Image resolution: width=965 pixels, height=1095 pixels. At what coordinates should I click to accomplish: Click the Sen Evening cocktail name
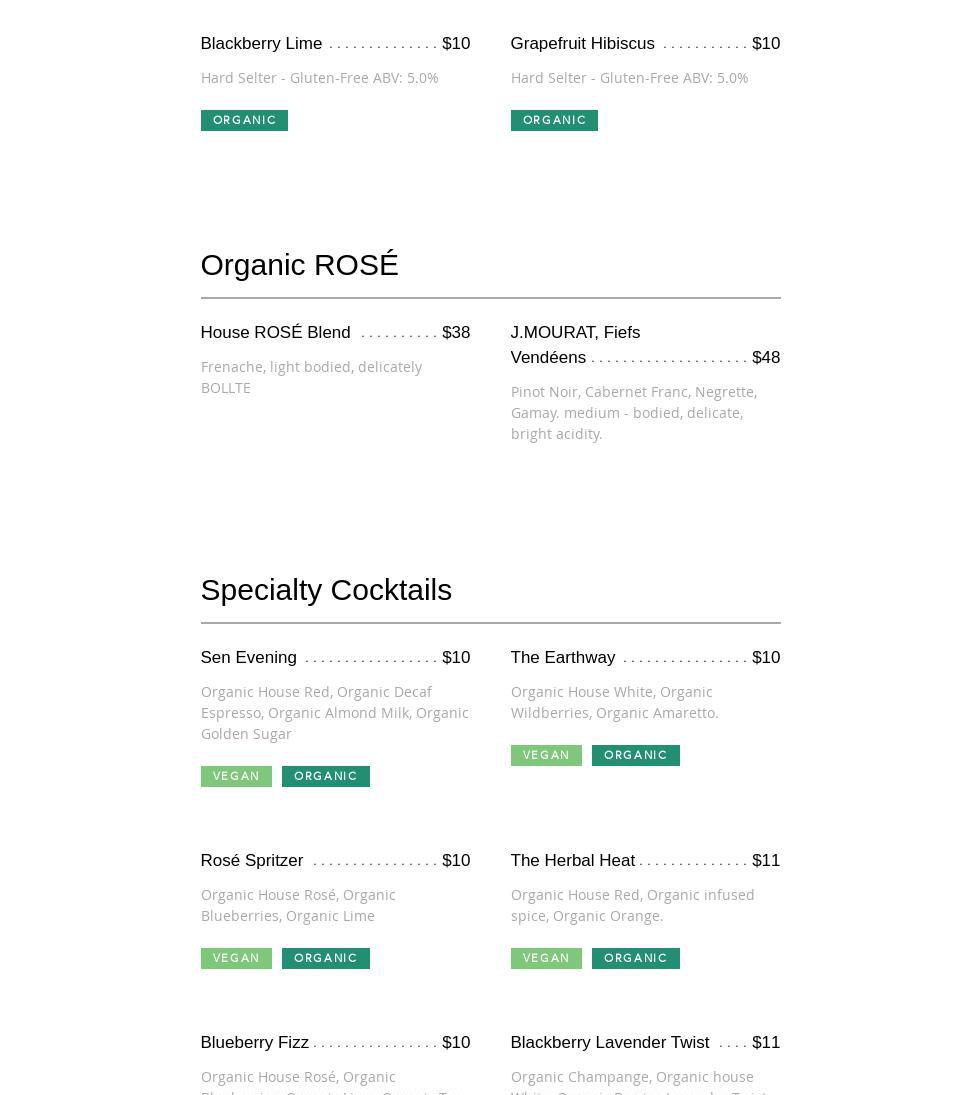pyautogui.click(x=248, y=658)
